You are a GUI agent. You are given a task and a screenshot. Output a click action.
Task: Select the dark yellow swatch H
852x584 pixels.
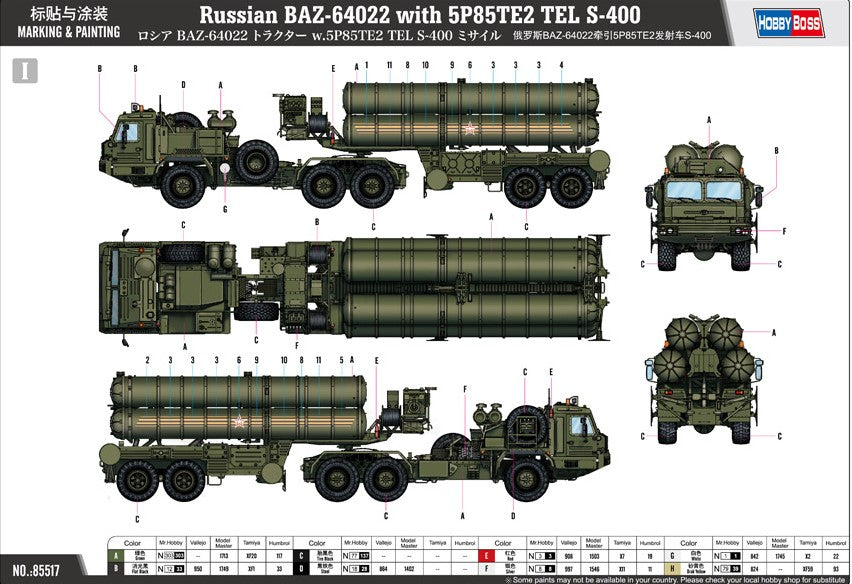pos(672,568)
